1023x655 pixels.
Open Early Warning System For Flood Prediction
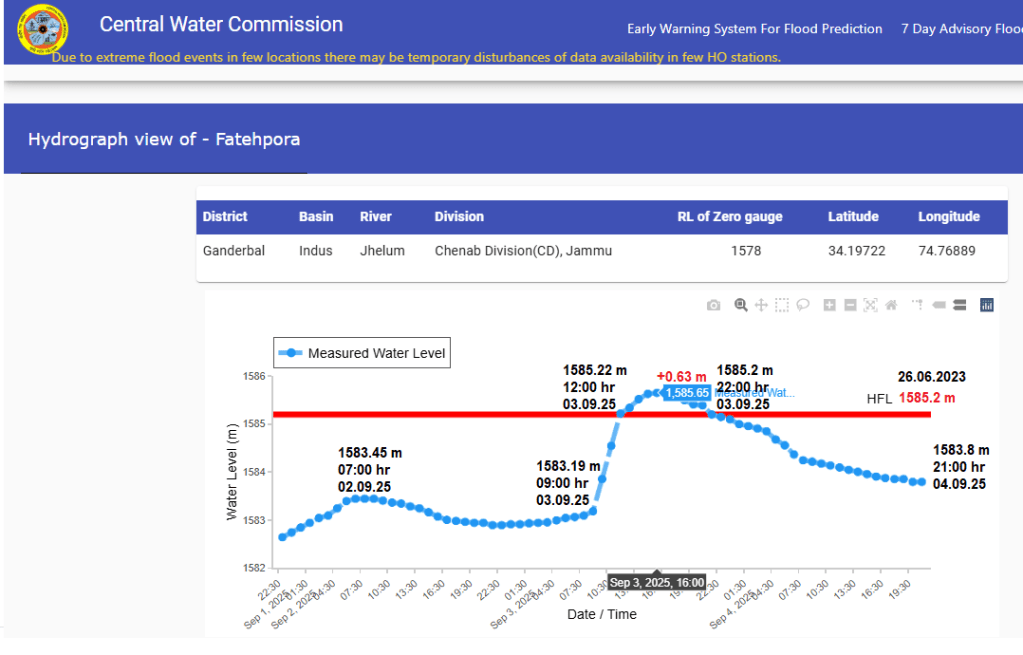click(754, 29)
